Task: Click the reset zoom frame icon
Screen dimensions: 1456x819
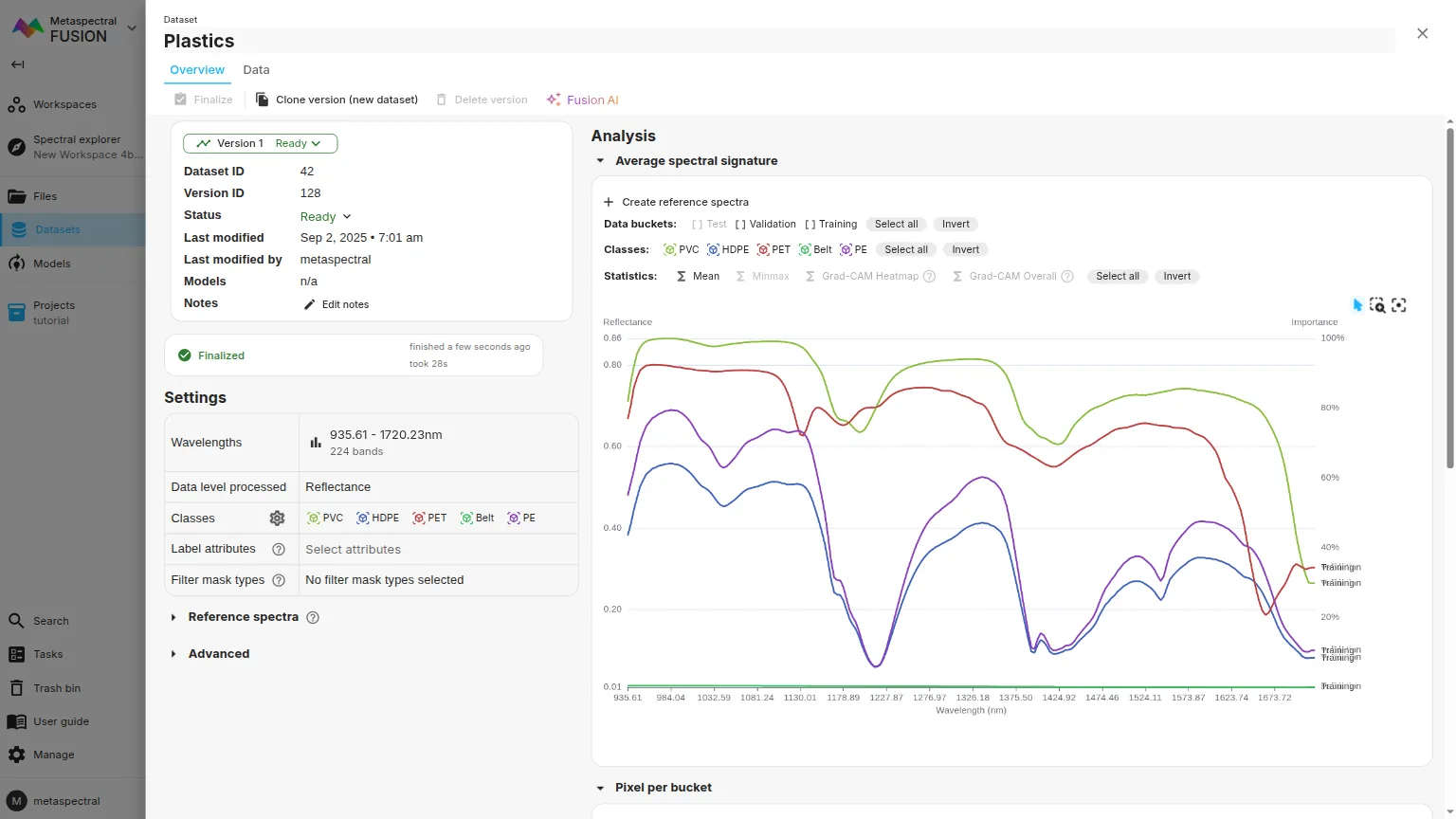Action: coord(1398,305)
